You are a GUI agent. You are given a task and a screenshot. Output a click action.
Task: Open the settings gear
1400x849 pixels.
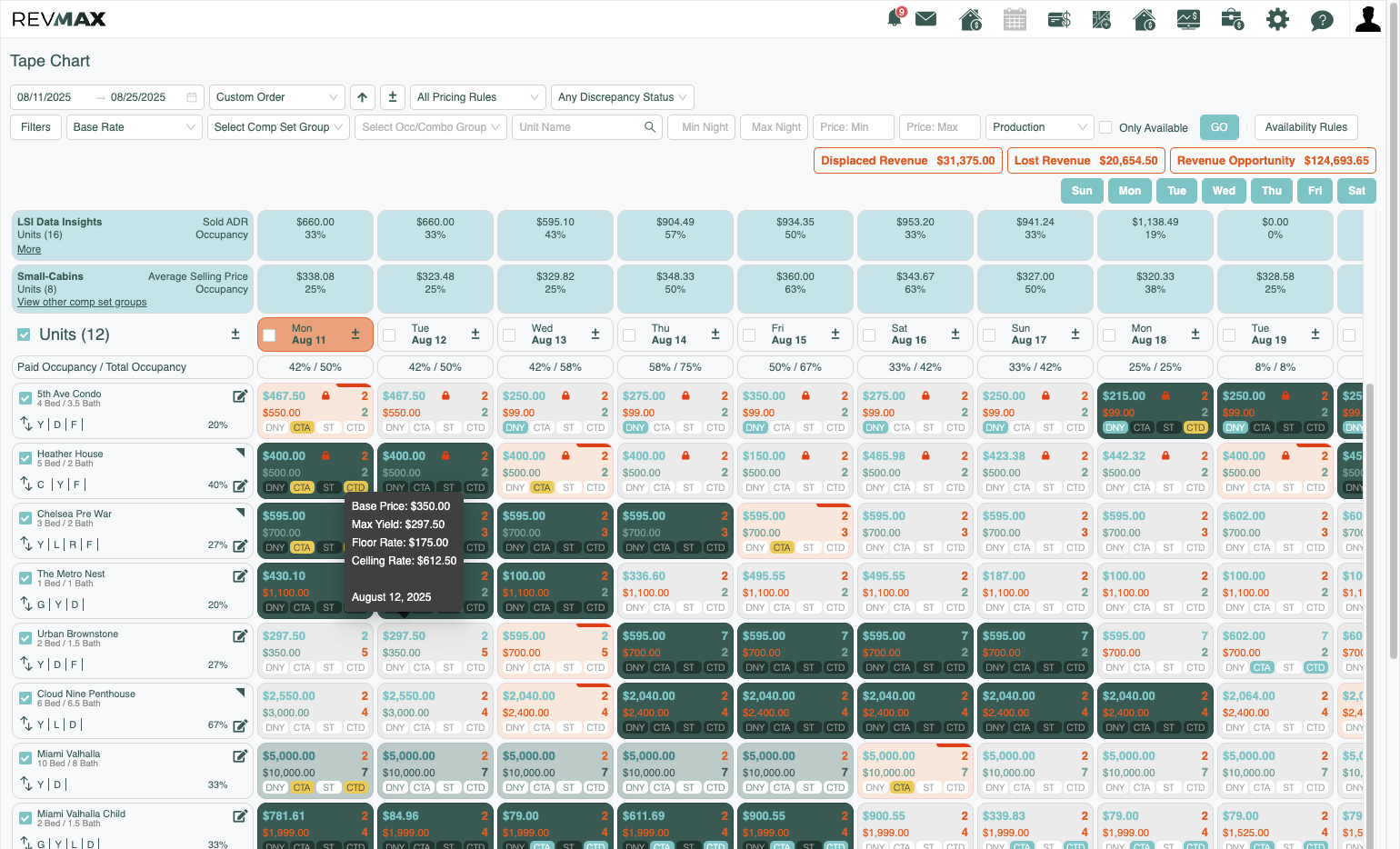pyautogui.click(x=1277, y=19)
